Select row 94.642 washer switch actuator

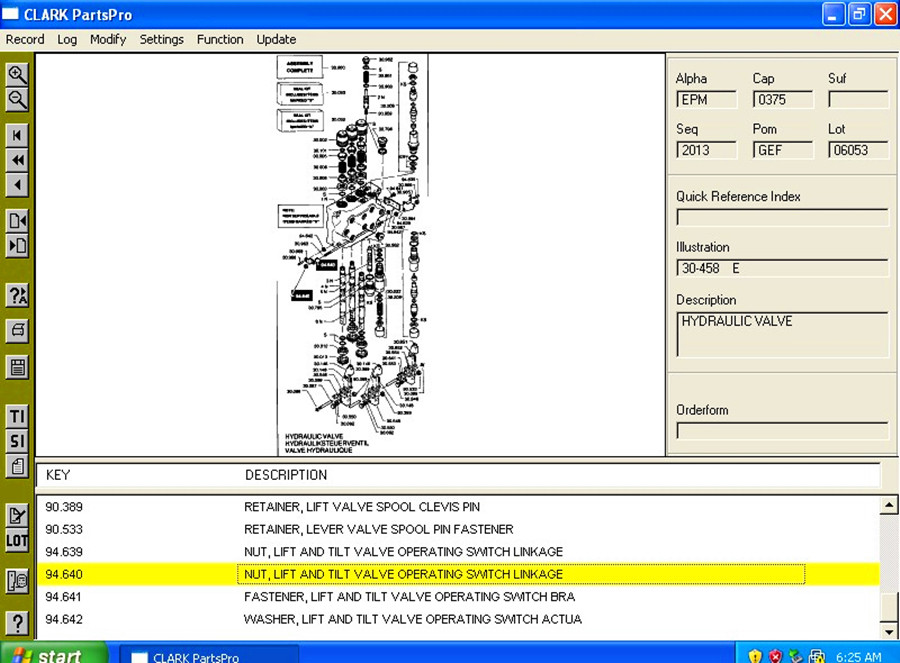tap(458, 619)
